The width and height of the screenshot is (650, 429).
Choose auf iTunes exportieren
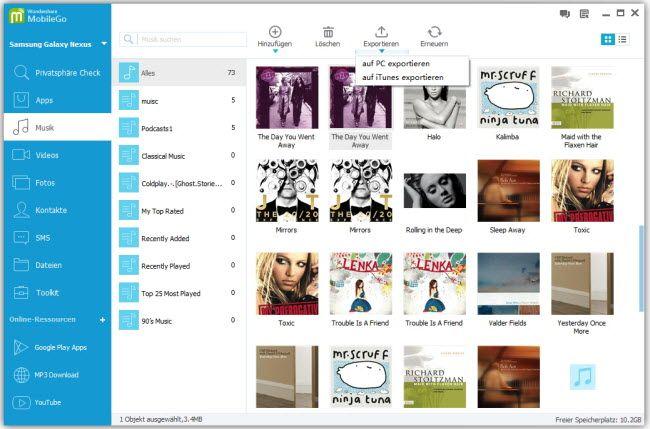click(403, 77)
